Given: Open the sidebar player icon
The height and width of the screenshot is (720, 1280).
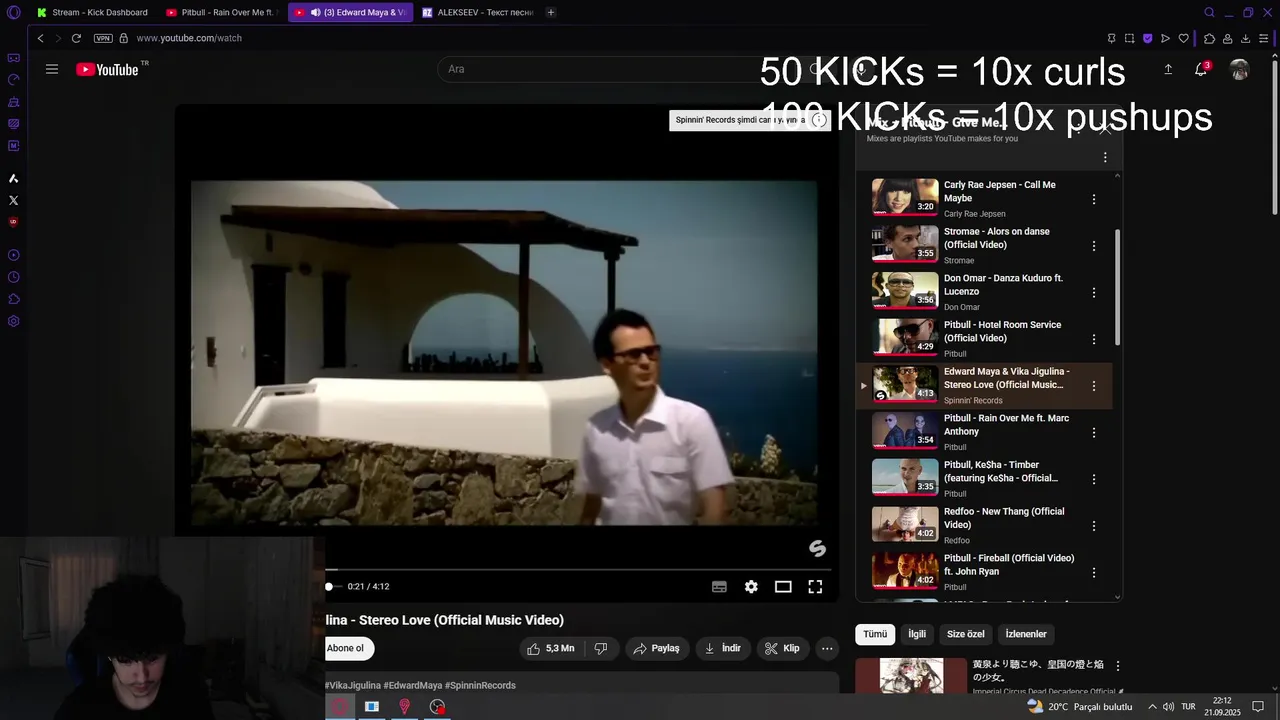Looking at the screenshot, I should pos(14,255).
